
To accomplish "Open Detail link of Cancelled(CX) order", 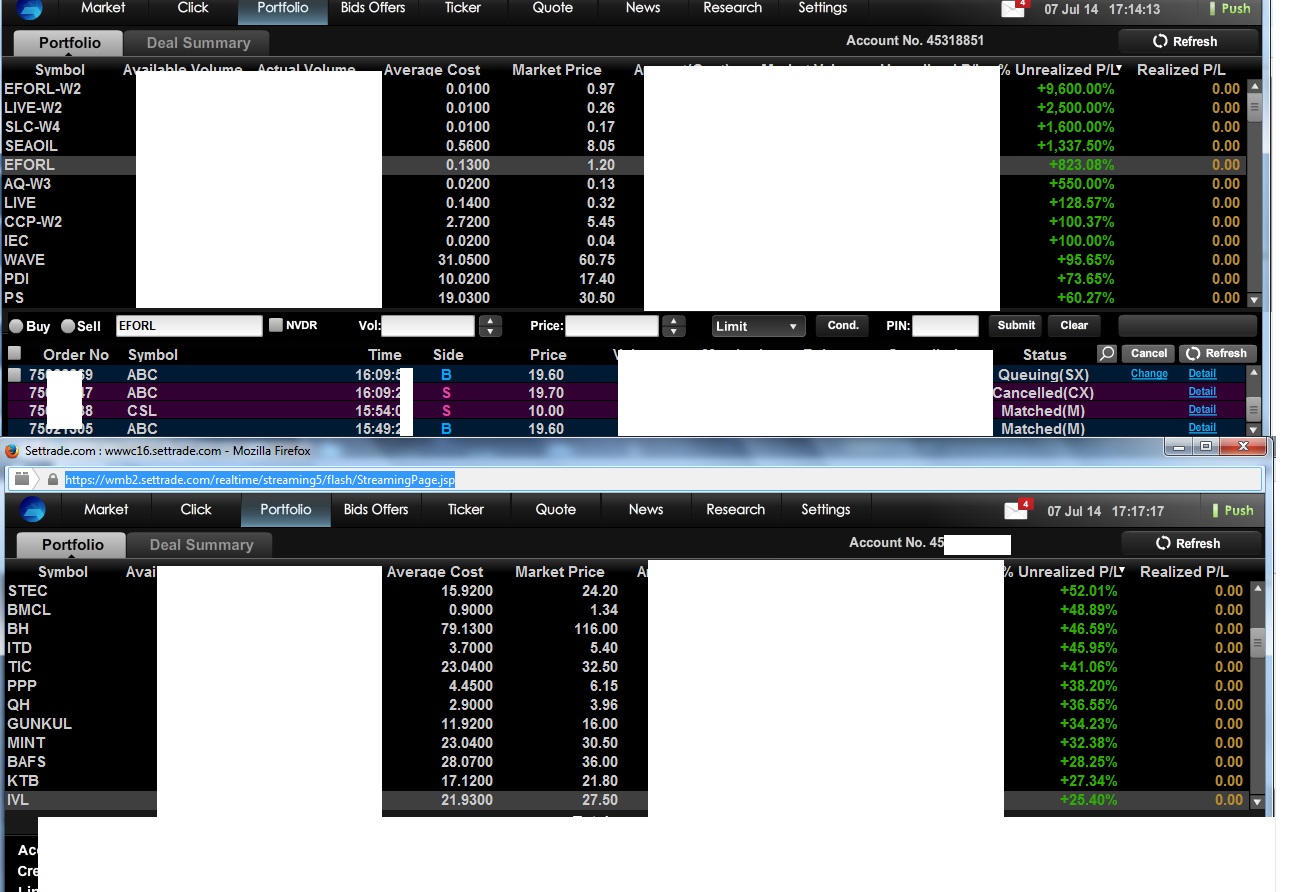I will pyautogui.click(x=1202, y=392).
